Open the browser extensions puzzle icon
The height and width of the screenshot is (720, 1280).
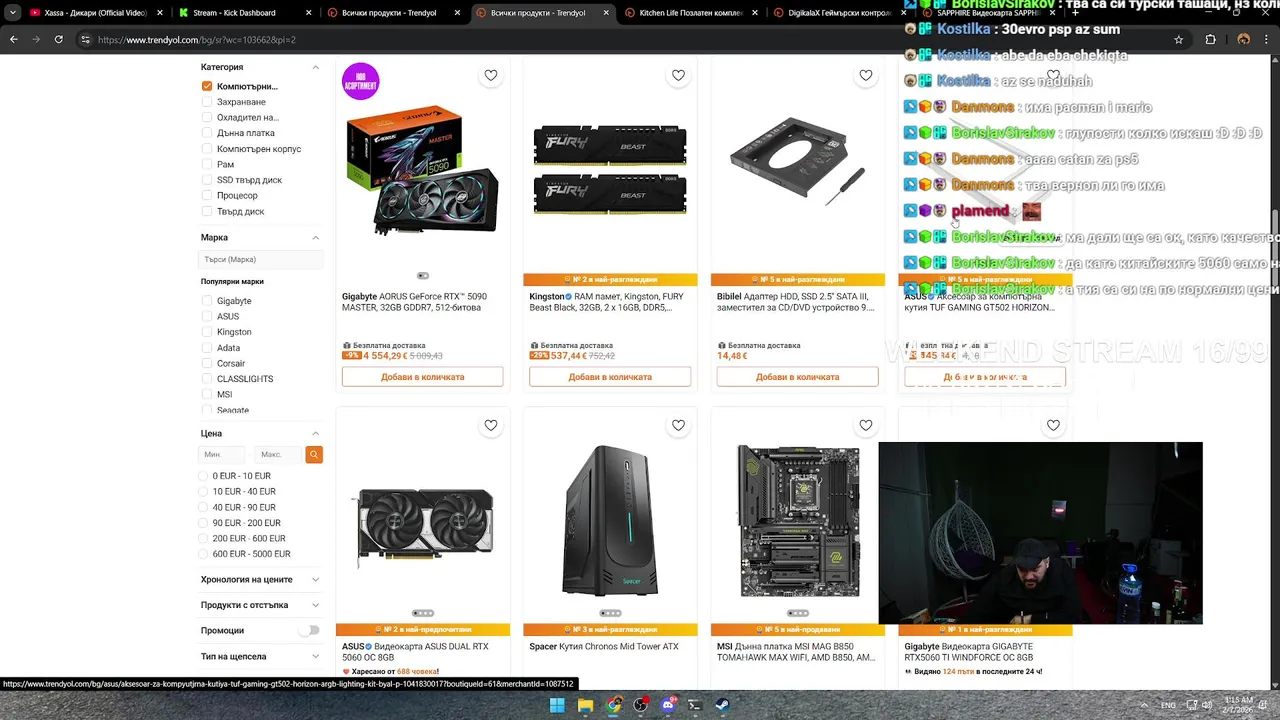point(1210,39)
